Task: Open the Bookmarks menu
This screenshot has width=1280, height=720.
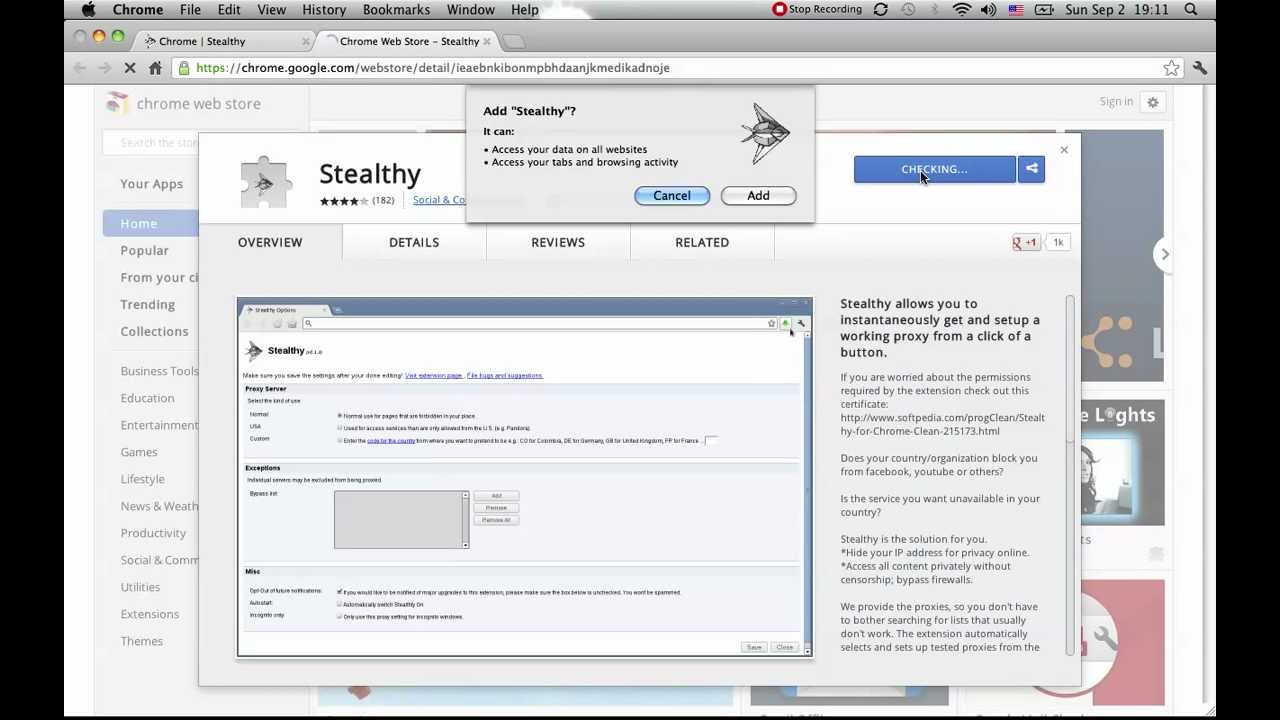Action: pyautogui.click(x=396, y=10)
